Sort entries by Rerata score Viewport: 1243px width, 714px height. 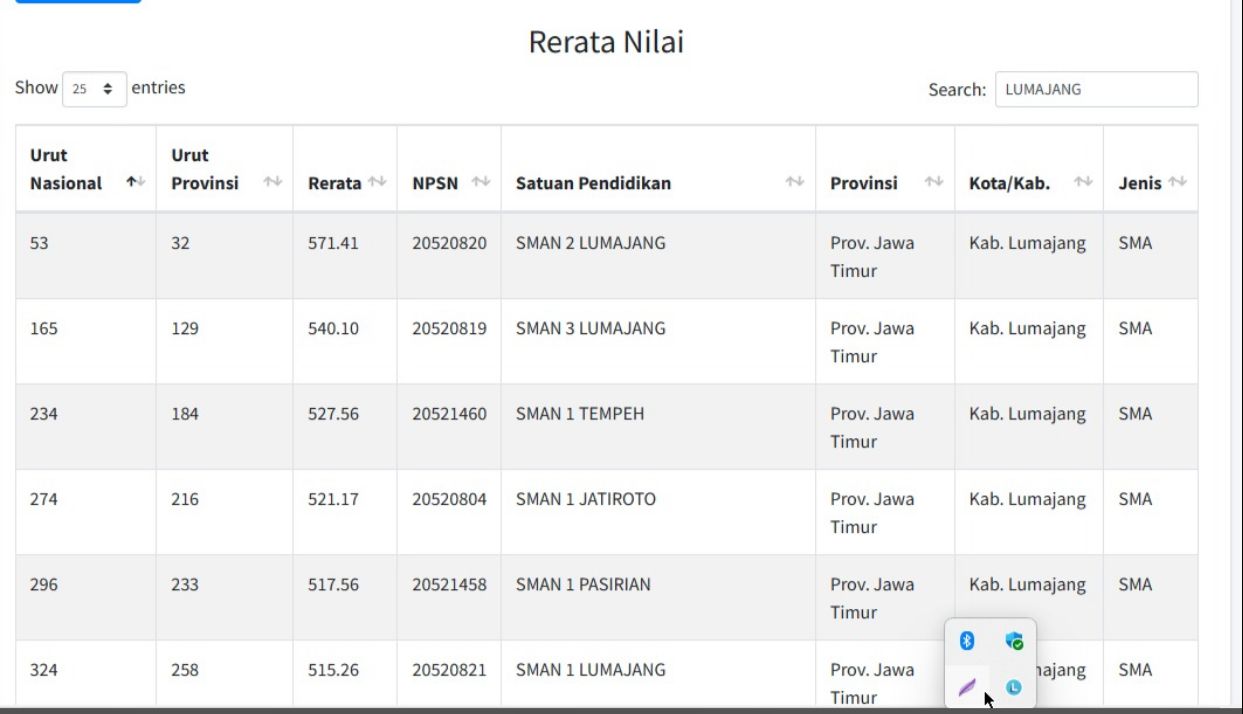tap(376, 182)
